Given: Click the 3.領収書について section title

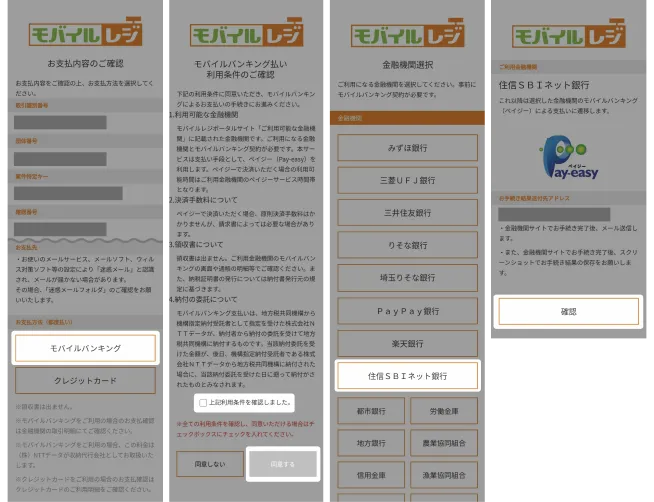Looking at the screenshot, I should tap(196, 244).
